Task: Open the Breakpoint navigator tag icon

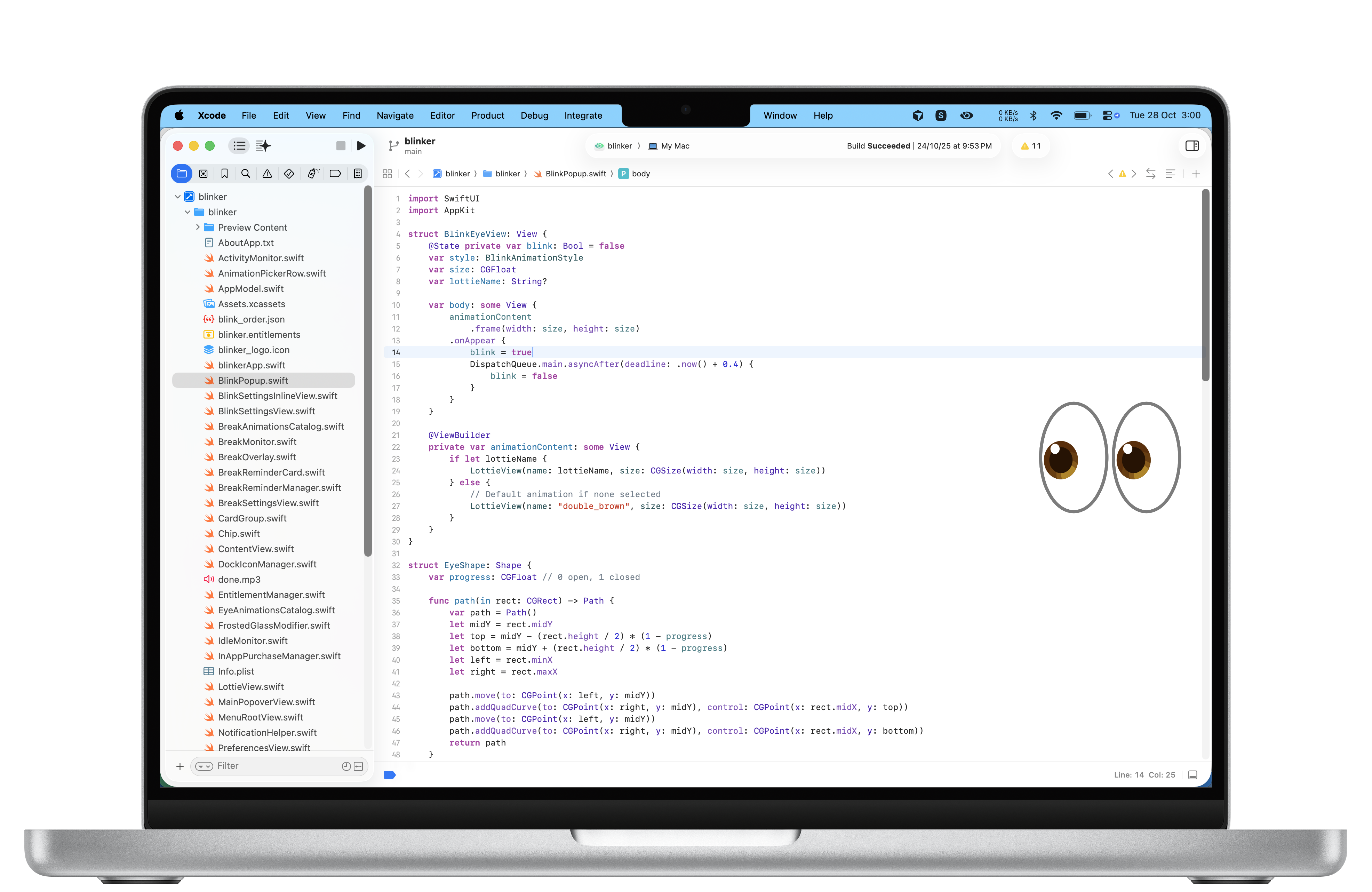Action: click(335, 174)
